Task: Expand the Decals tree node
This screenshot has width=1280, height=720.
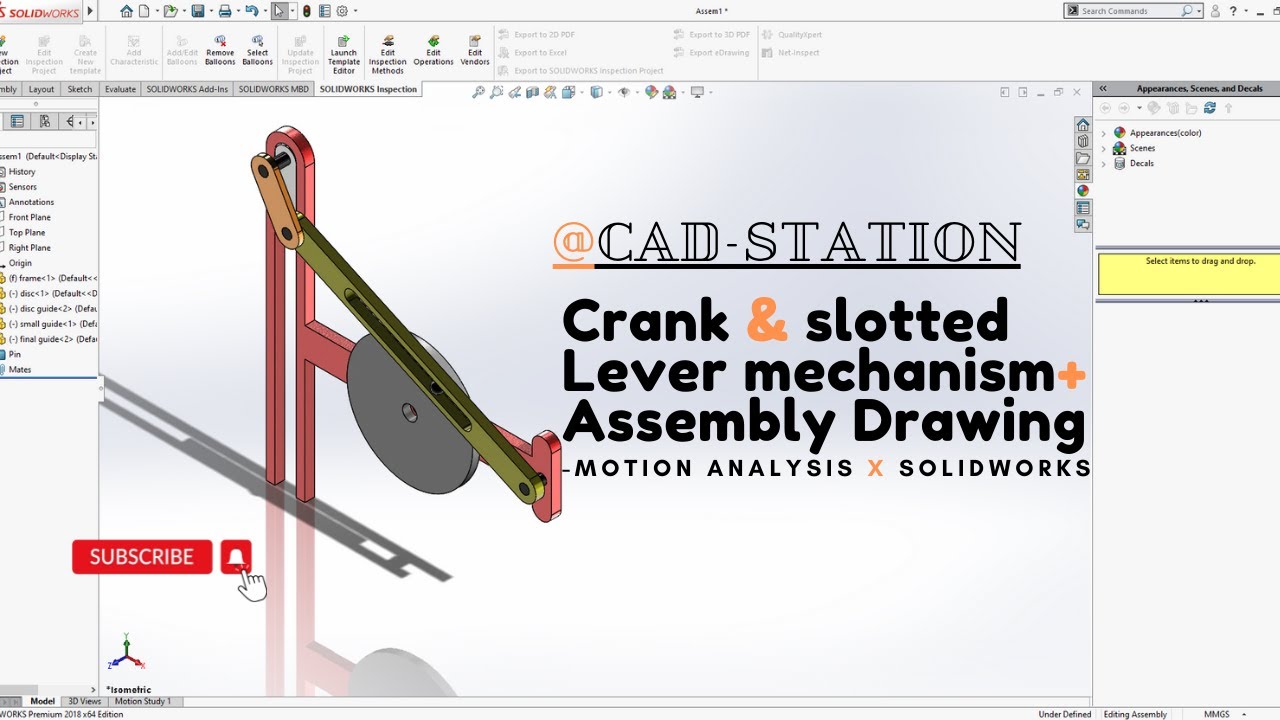Action: (1104, 163)
